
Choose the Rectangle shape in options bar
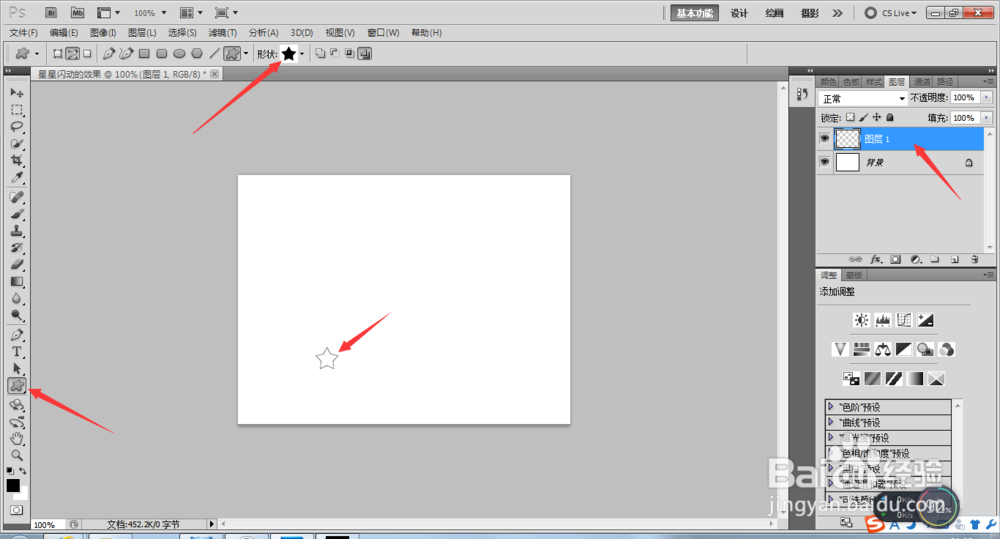(x=144, y=54)
